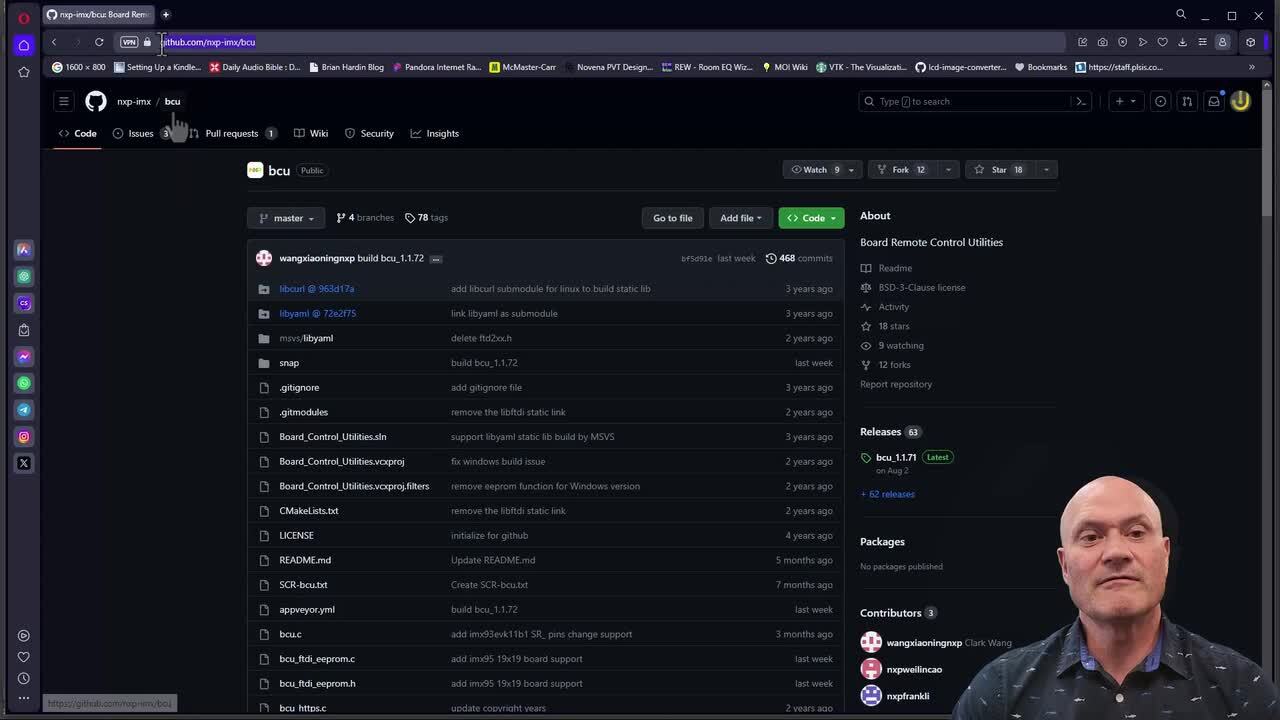The width and height of the screenshot is (1280, 720).
Task: View the 468 commits history
Action: (799, 258)
